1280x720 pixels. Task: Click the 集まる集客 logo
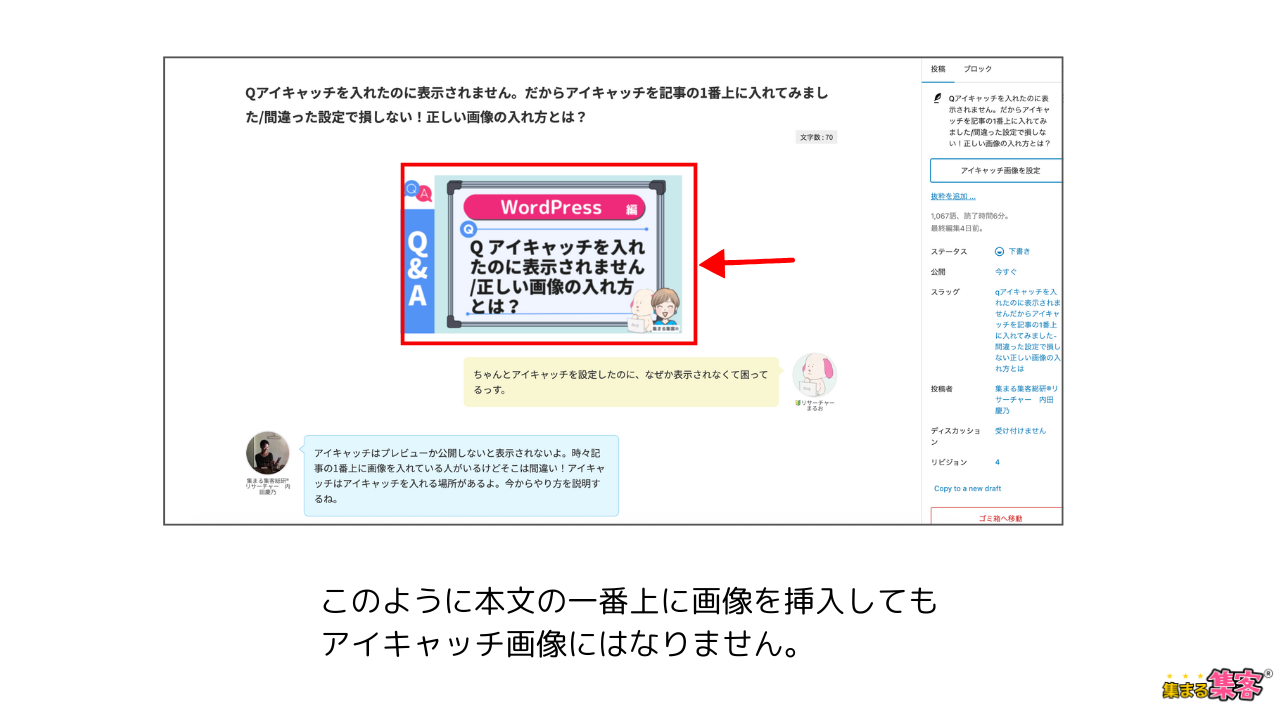click(1217, 685)
